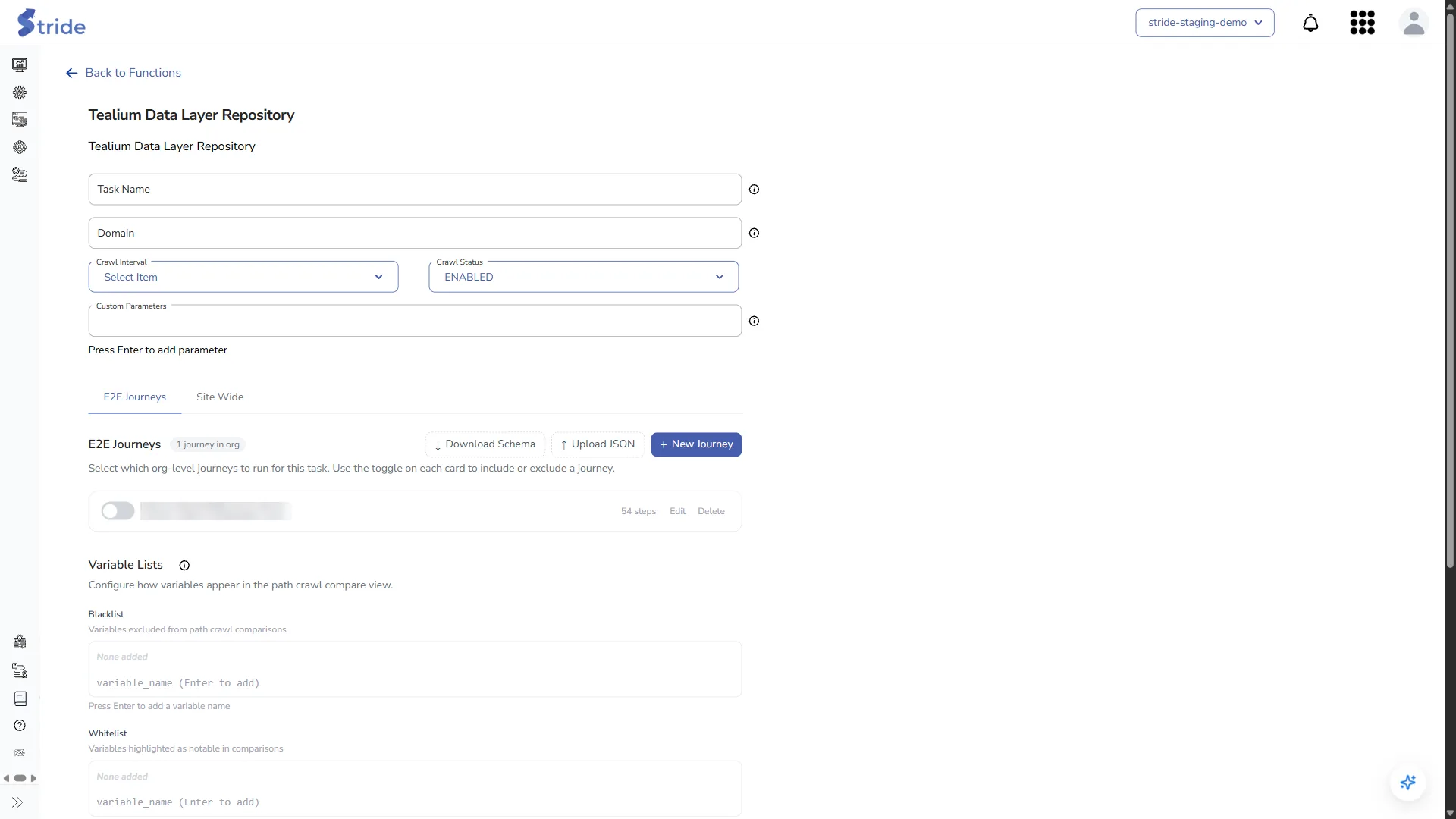Show info about Variable Lists
1456x819 pixels.
[x=184, y=566]
